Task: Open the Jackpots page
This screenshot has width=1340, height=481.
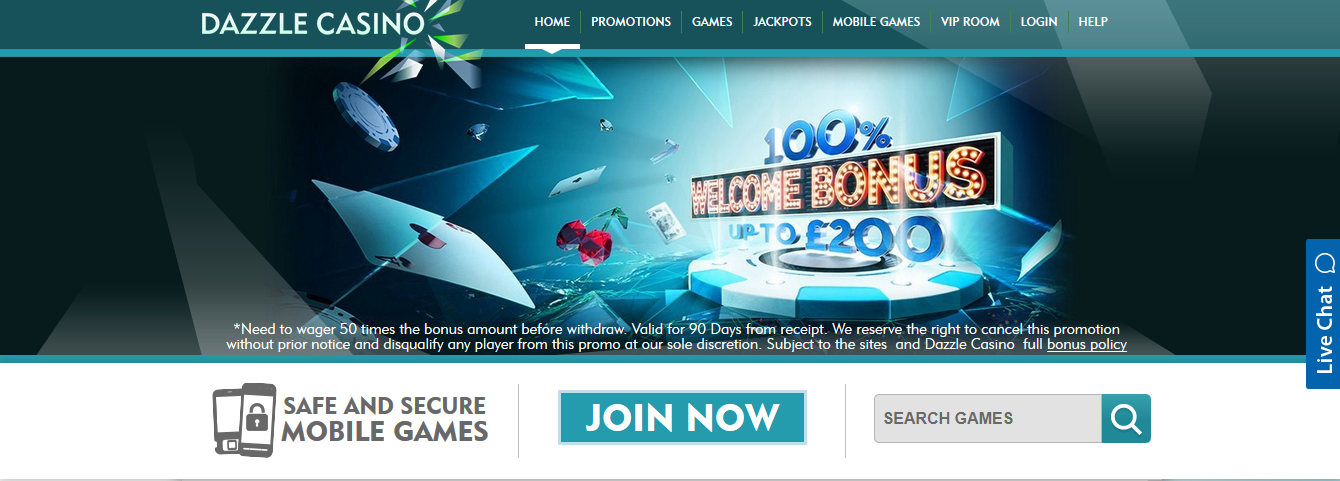Action: coord(782,22)
